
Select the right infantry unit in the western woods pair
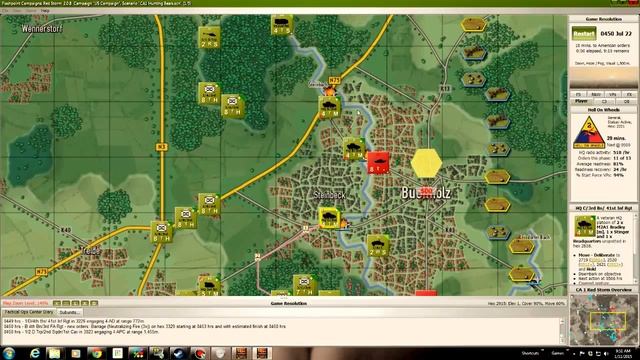(233, 106)
